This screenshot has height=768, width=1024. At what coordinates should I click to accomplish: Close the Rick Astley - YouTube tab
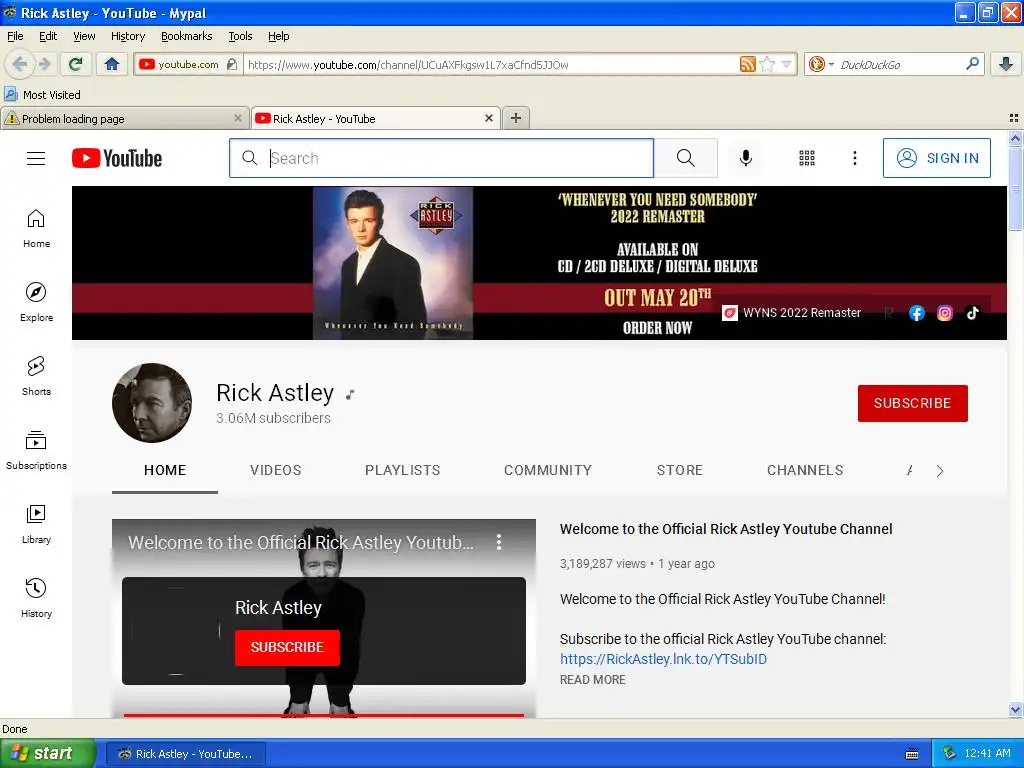pos(488,118)
